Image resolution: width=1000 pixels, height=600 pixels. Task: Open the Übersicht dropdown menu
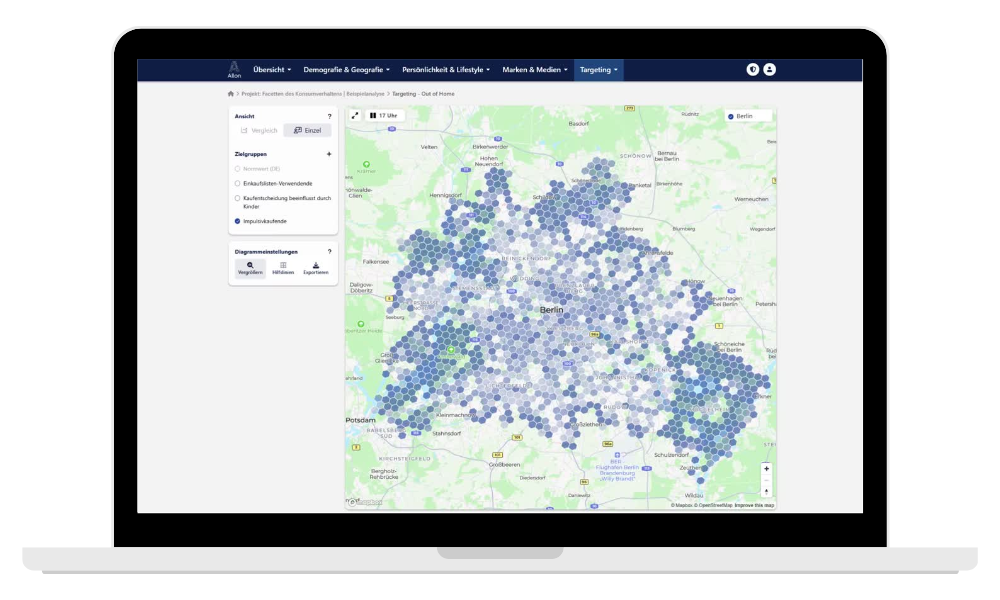point(272,70)
